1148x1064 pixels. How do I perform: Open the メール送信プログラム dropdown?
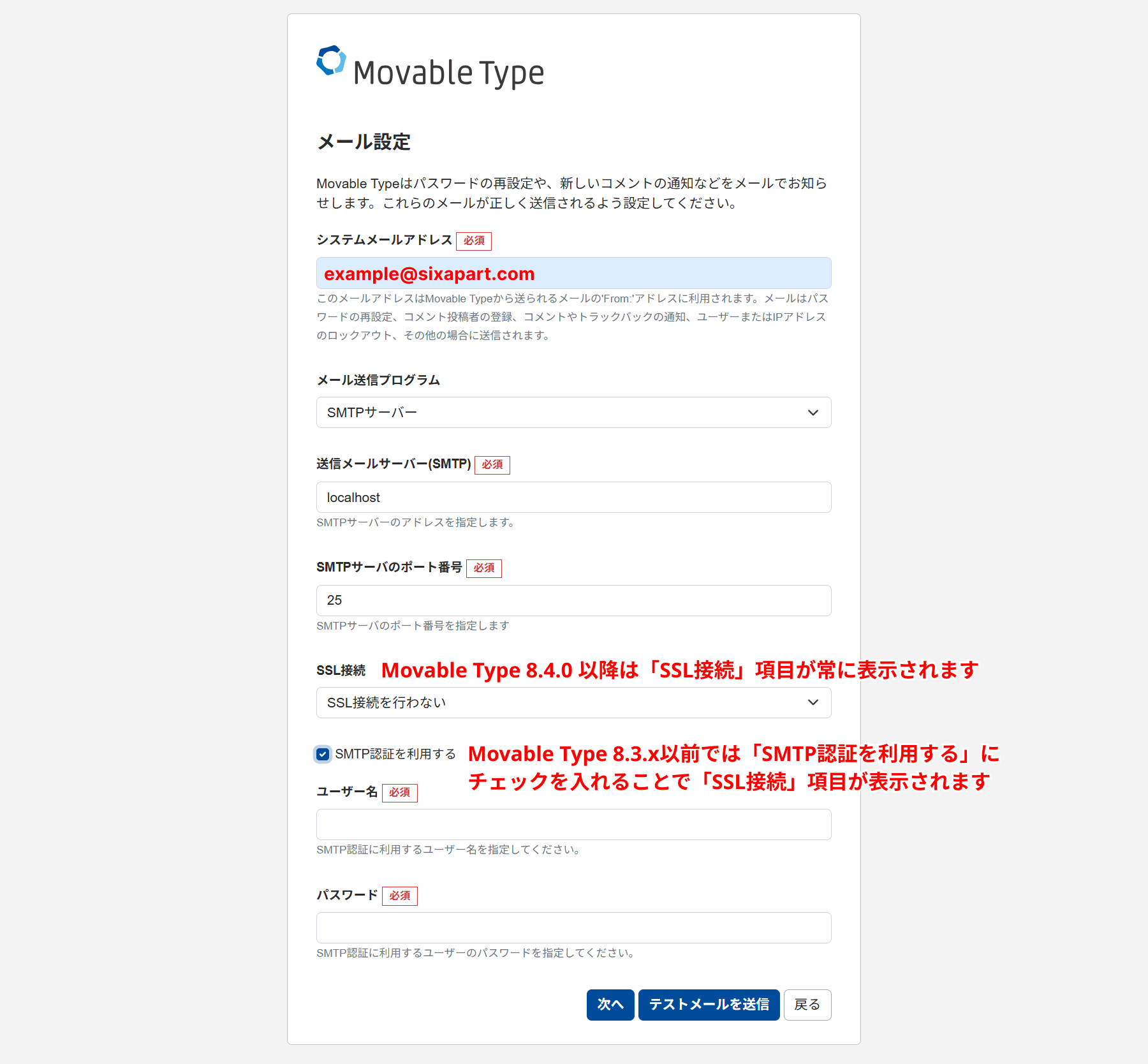pyautogui.click(x=573, y=413)
